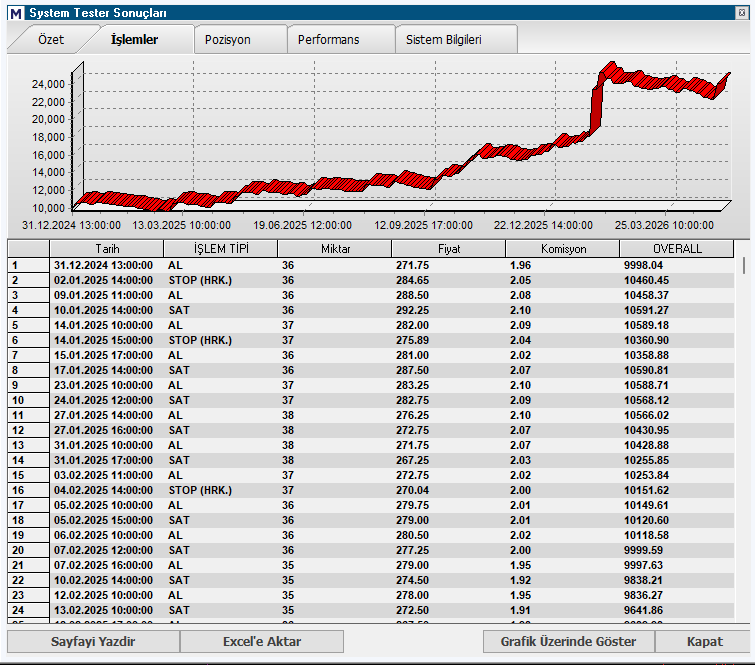Click the equity curve spike near 22.12.2025
This screenshot has height=665, width=755.
[597, 108]
